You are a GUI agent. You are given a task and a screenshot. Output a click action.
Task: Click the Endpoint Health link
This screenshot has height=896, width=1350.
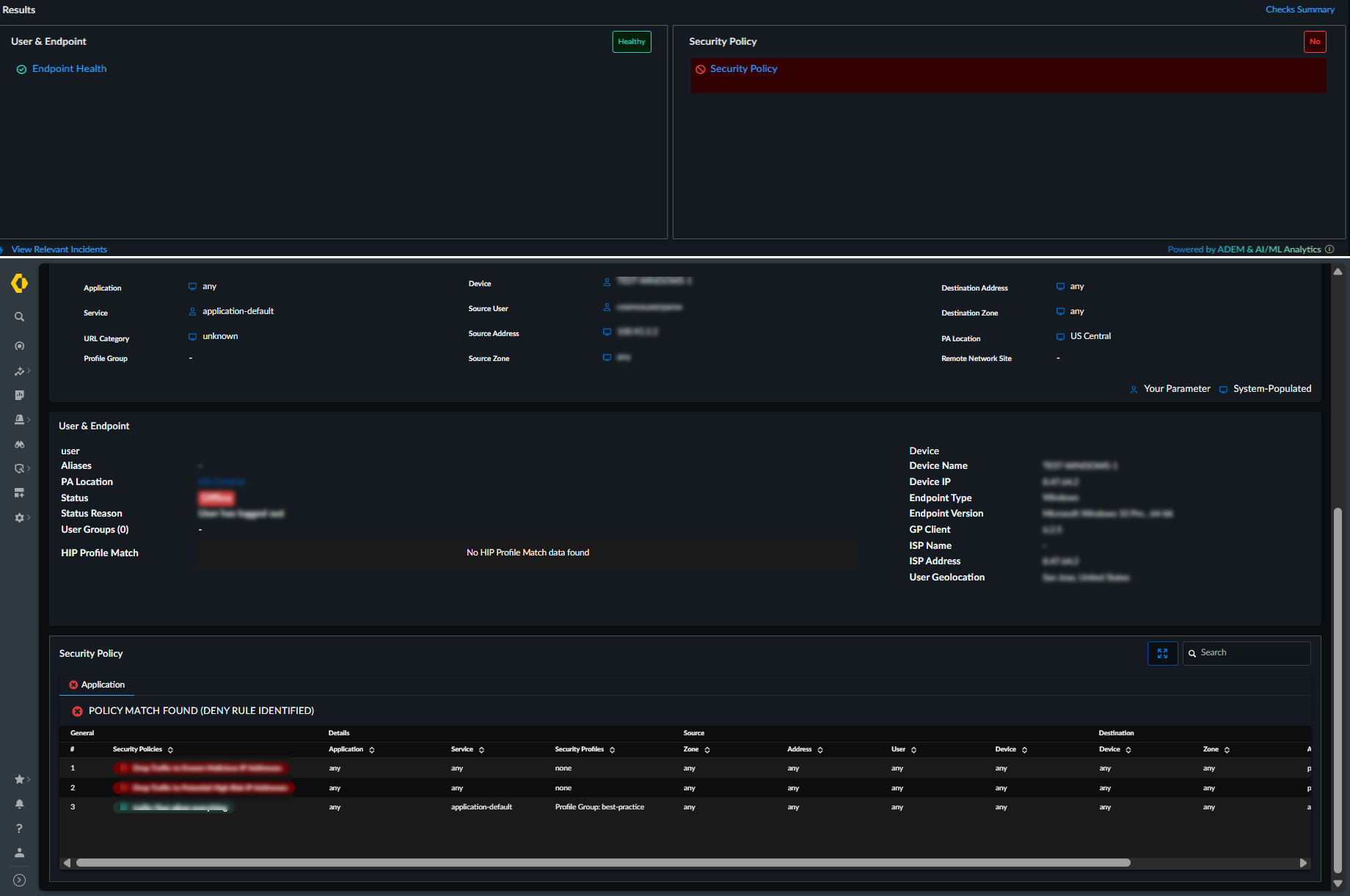pos(70,69)
